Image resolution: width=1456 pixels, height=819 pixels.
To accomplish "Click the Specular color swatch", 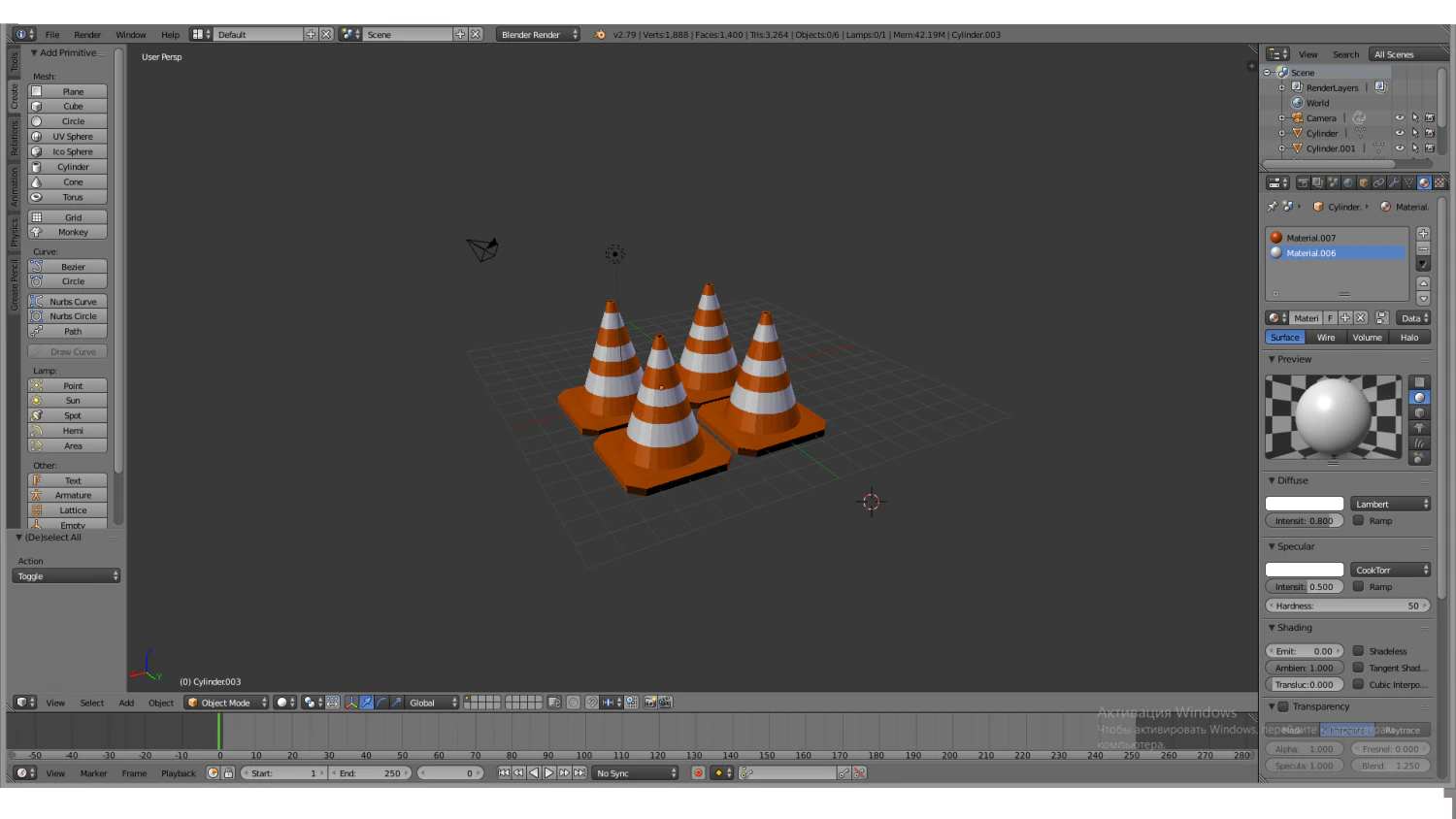I will coord(1305,570).
